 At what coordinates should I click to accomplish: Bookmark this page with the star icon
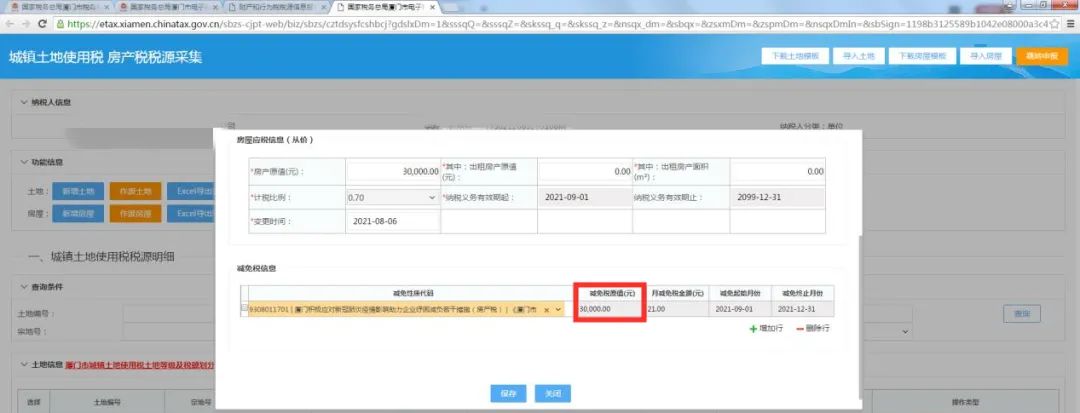click(1054, 23)
